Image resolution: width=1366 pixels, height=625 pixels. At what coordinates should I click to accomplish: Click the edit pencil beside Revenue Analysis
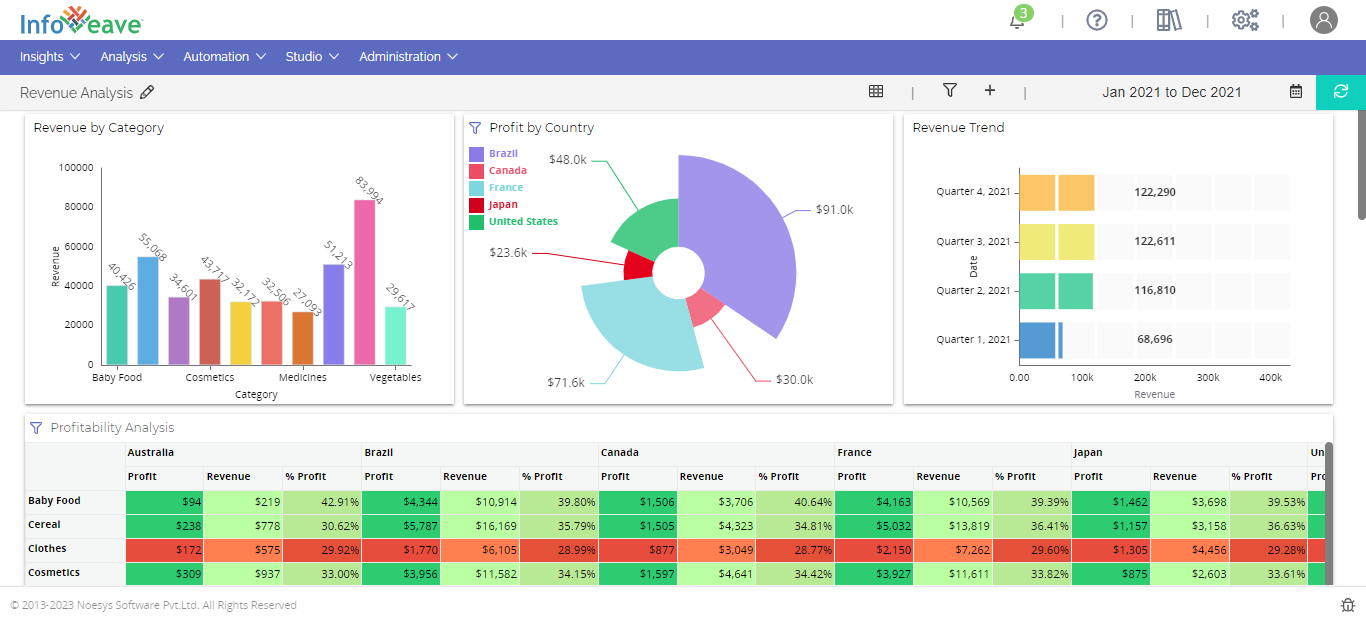[x=147, y=92]
